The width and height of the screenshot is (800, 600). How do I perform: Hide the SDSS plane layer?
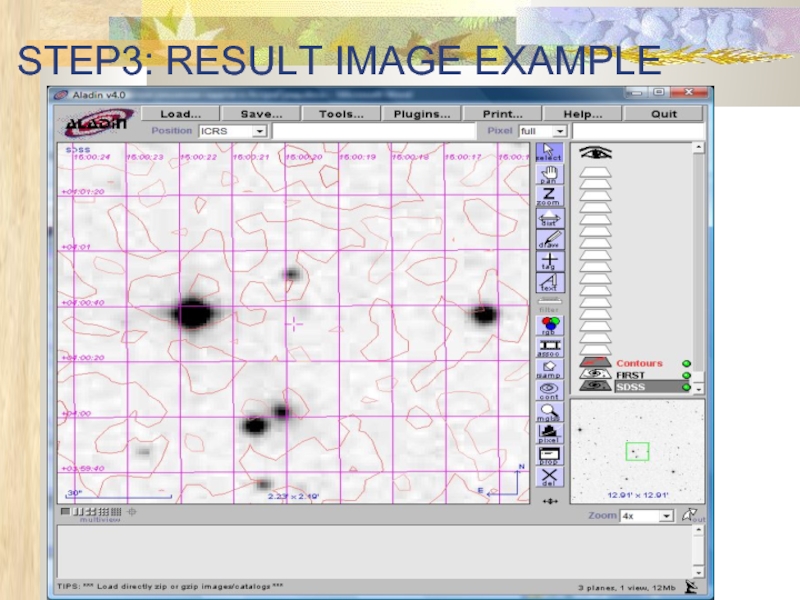(x=597, y=387)
